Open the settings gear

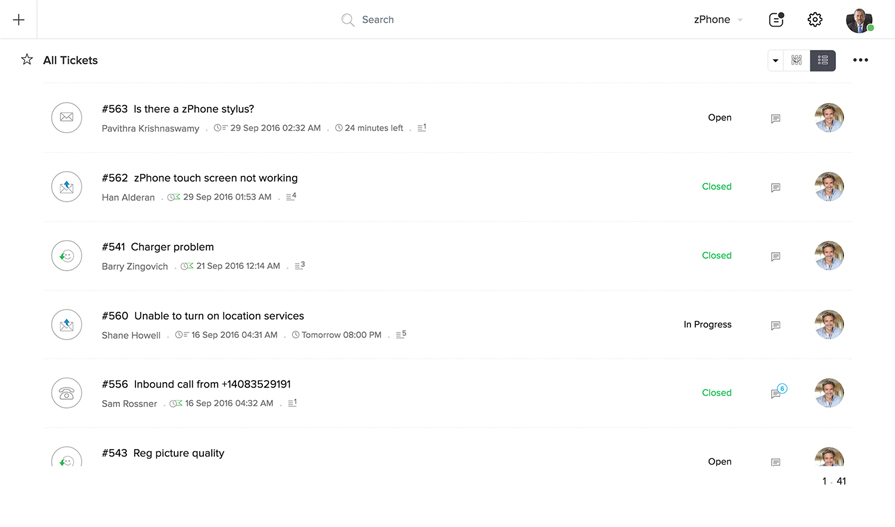pos(815,20)
